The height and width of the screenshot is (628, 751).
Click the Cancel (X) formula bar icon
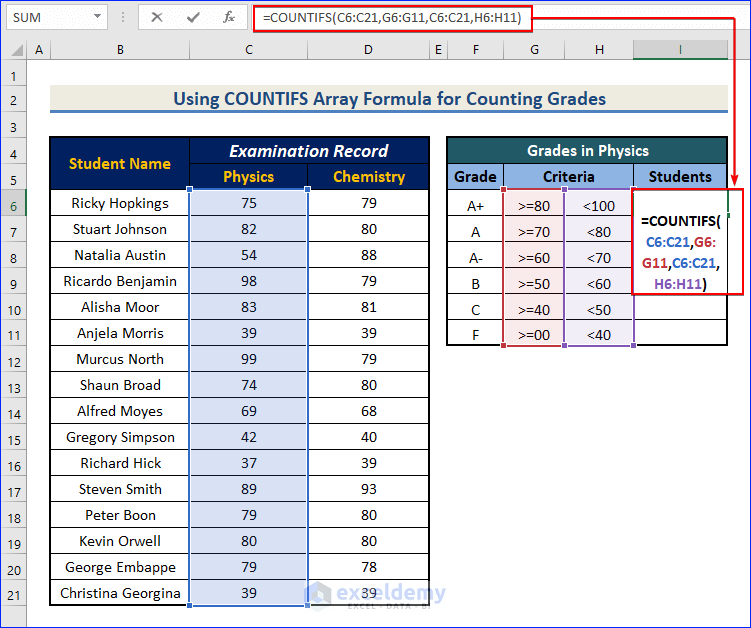pos(158,17)
